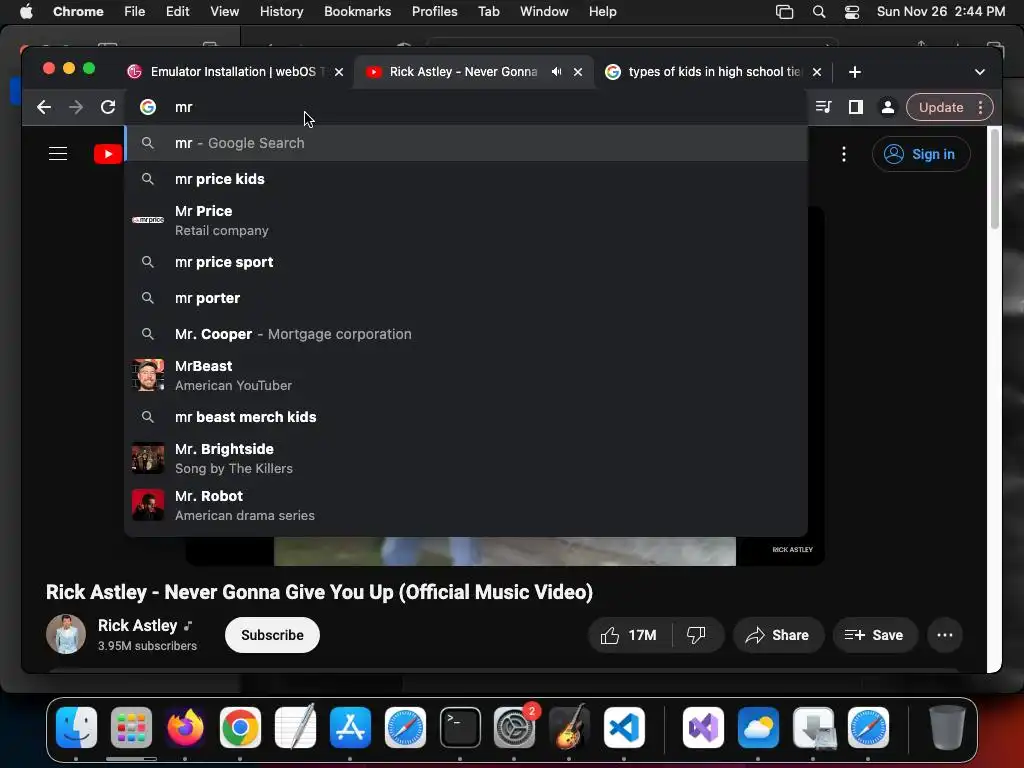This screenshot has width=1024, height=768.
Task: Click the Chrome Update button
Action: (940, 107)
